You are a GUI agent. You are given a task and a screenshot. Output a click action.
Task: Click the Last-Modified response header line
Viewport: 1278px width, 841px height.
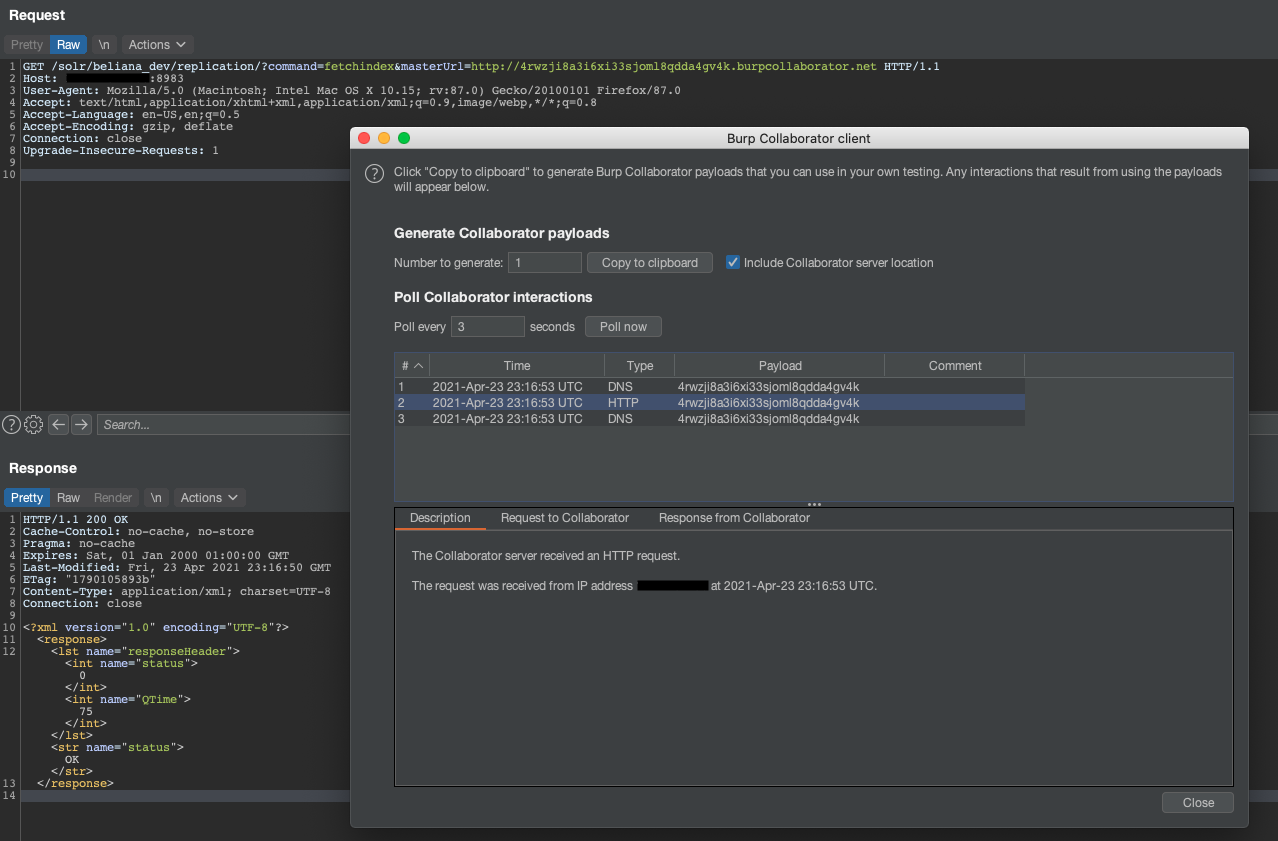pyautogui.click(x=177, y=567)
